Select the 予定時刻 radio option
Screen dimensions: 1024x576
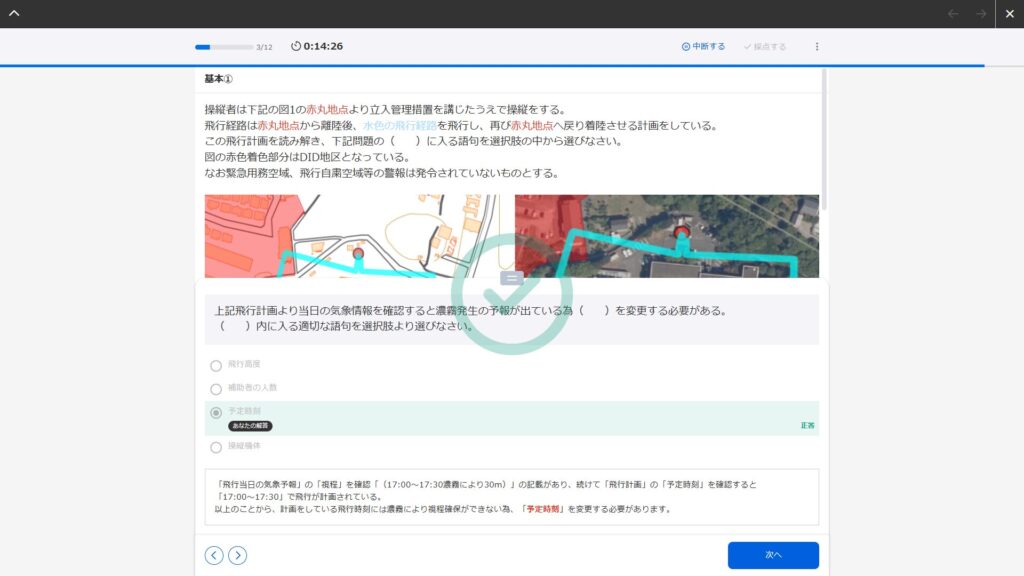coord(216,412)
